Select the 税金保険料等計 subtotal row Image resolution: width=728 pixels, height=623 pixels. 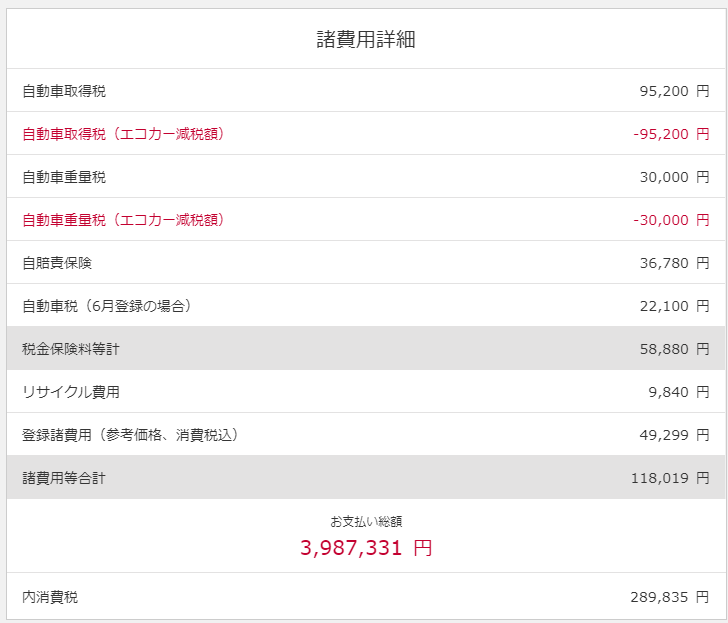(x=366, y=348)
